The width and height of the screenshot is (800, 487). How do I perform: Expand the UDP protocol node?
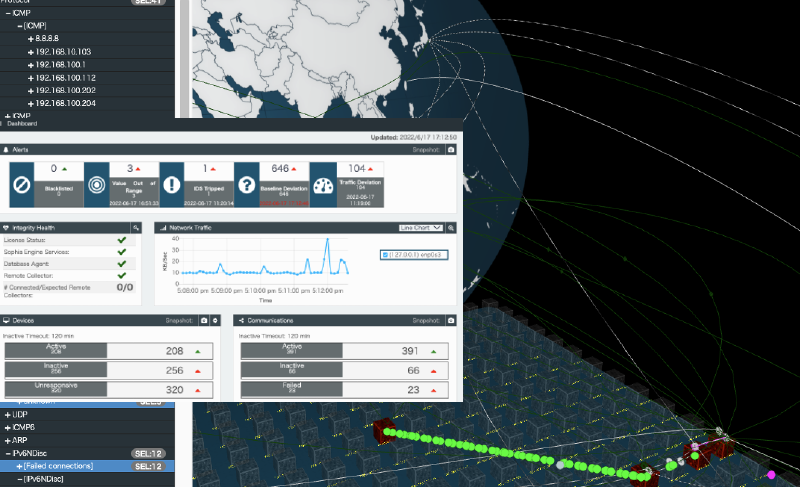click(9, 414)
